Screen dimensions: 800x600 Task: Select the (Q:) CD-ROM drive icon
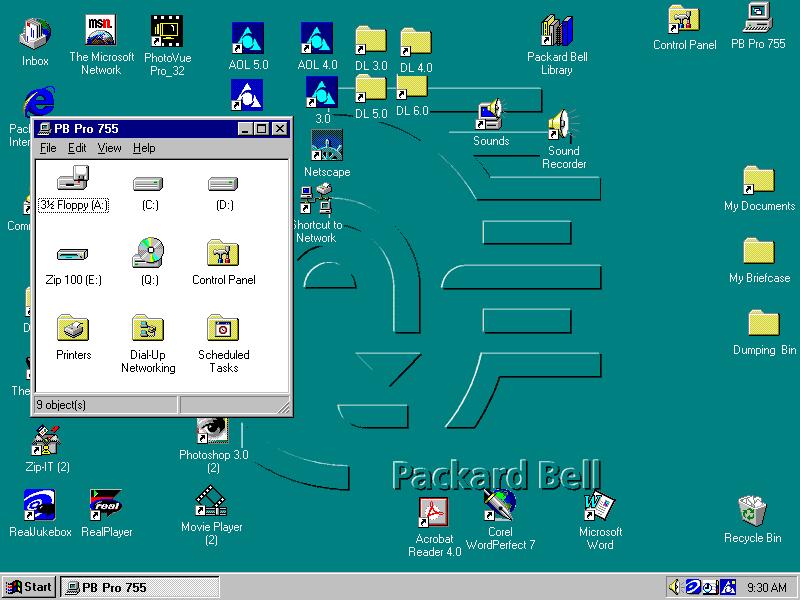point(148,253)
